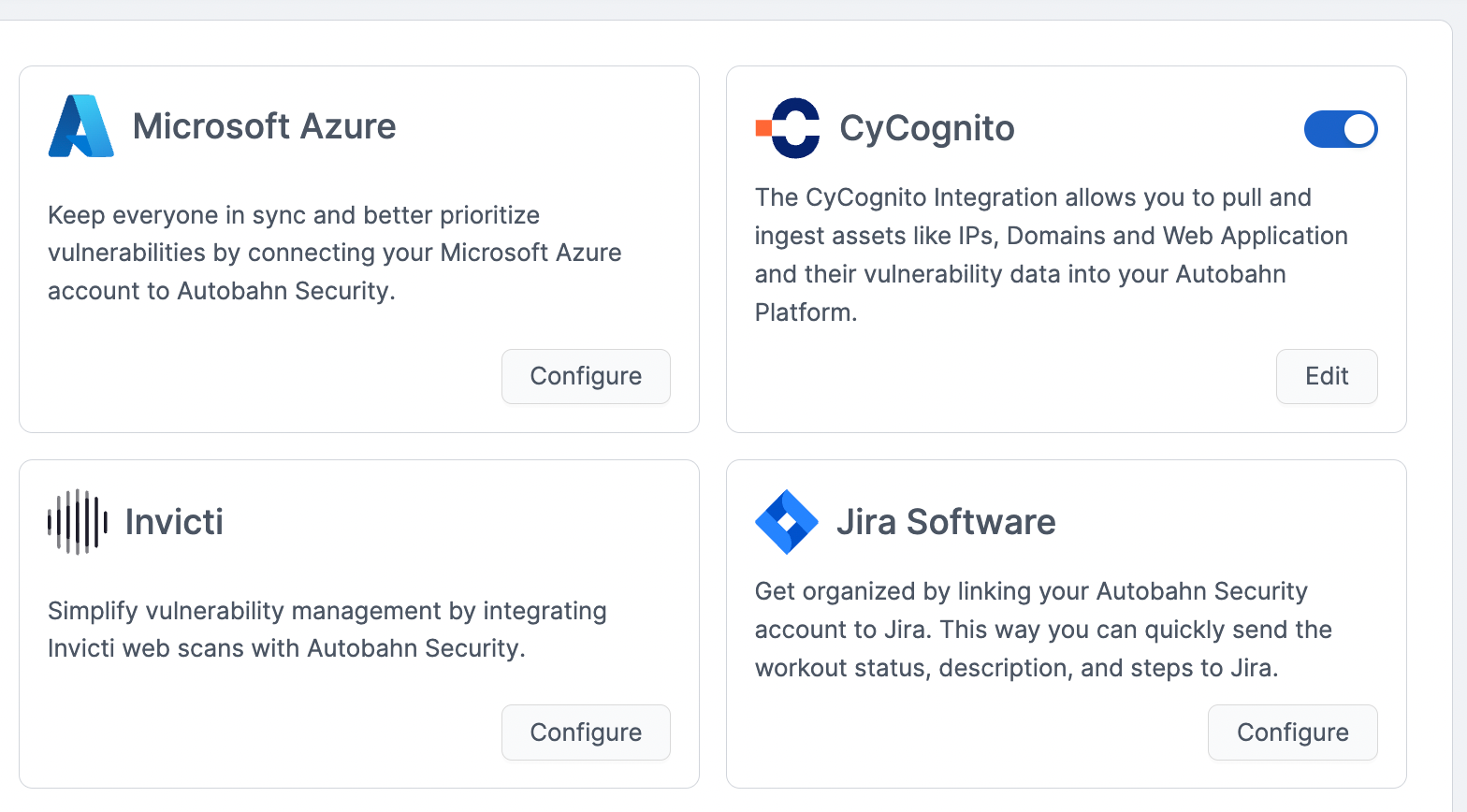Select the CyCognito card title

pyautogui.click(x=927, y=128)
